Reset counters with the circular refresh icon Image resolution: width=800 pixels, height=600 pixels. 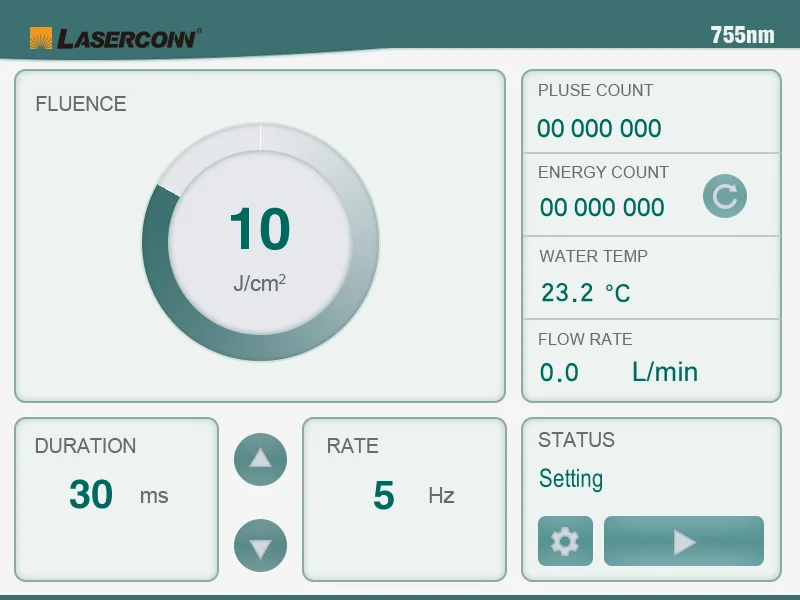tap(724, 196)
